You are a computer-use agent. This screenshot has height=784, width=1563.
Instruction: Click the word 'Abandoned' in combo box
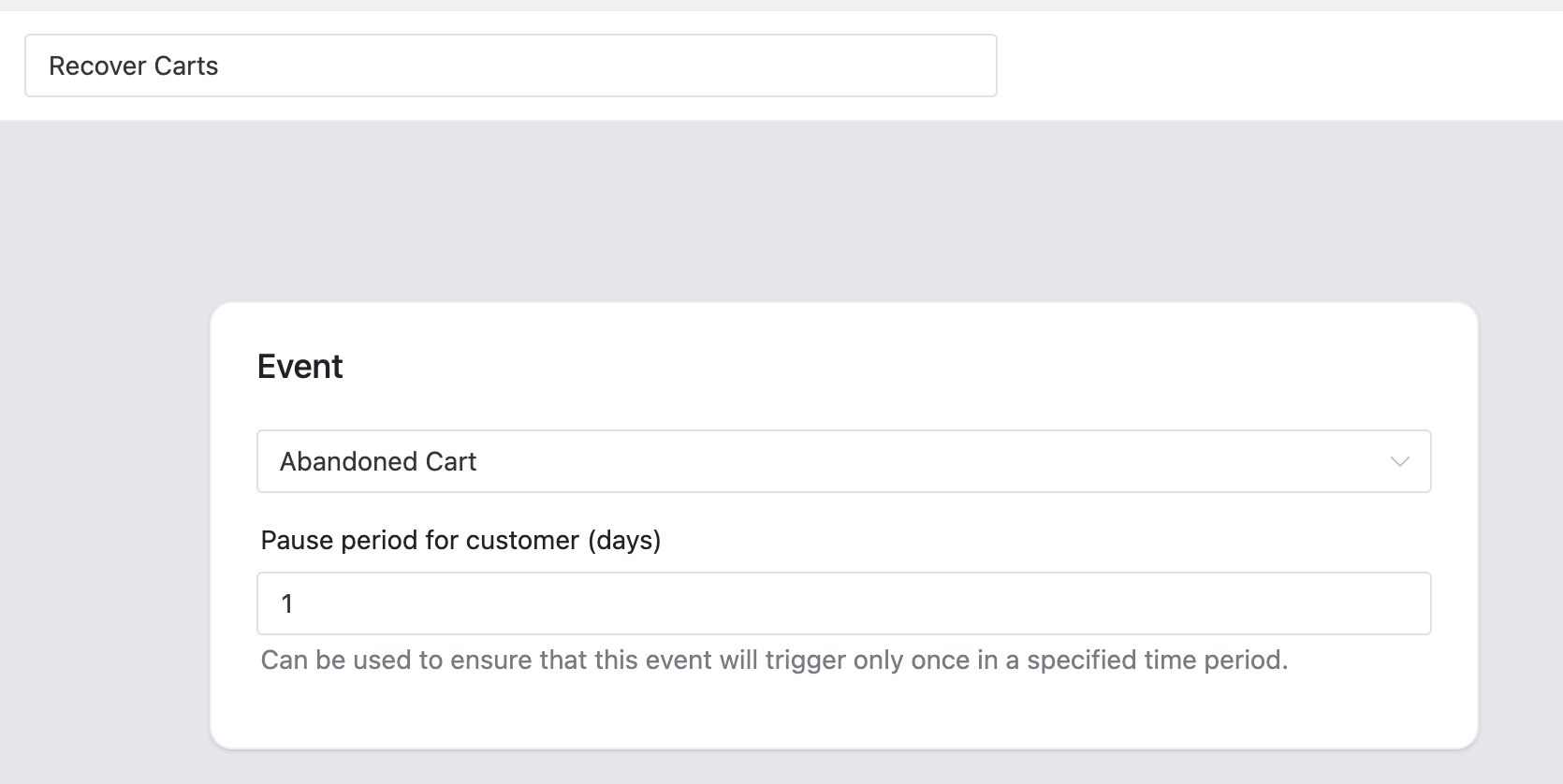pos(349,461)
